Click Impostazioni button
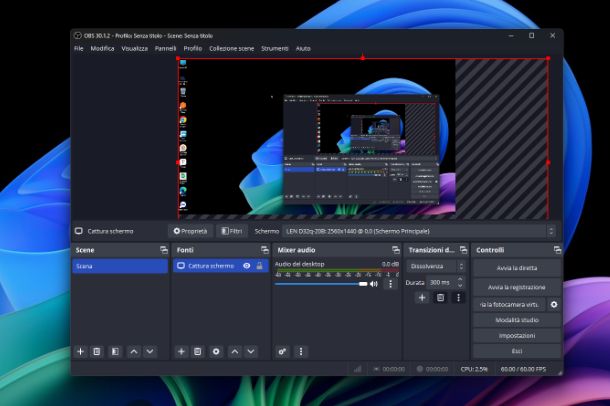 tap(517, 336)
